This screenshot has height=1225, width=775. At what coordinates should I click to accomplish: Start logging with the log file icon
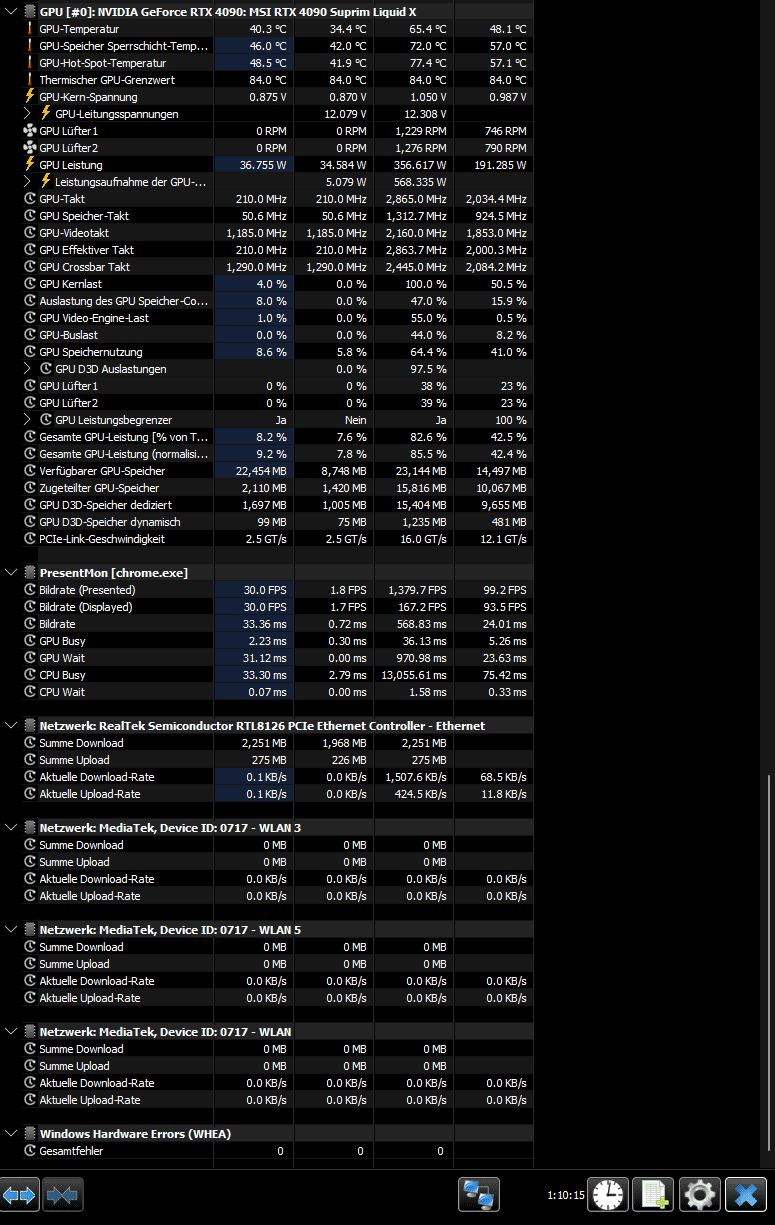point(654,1194)
